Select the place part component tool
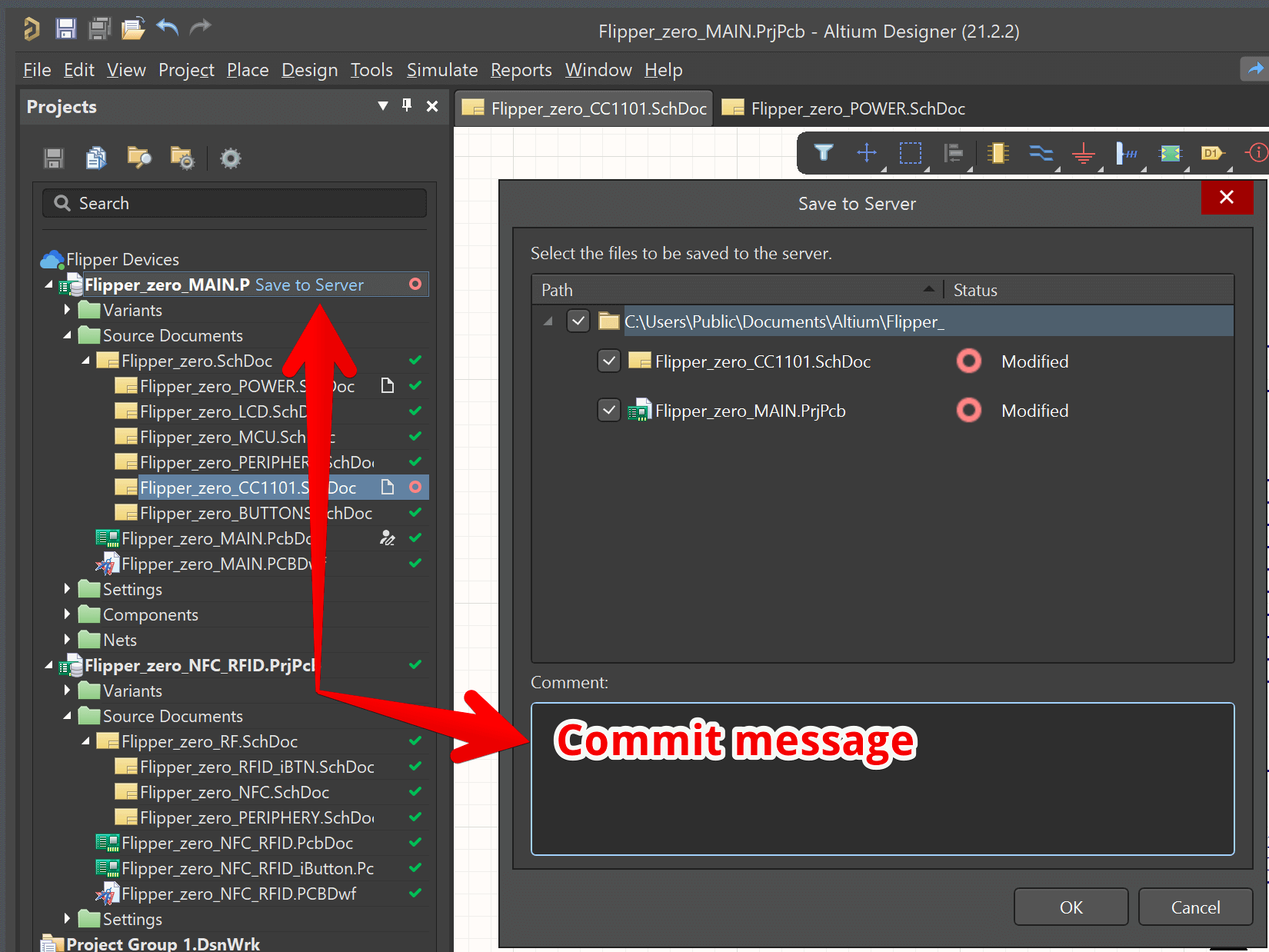 (998, 153)
